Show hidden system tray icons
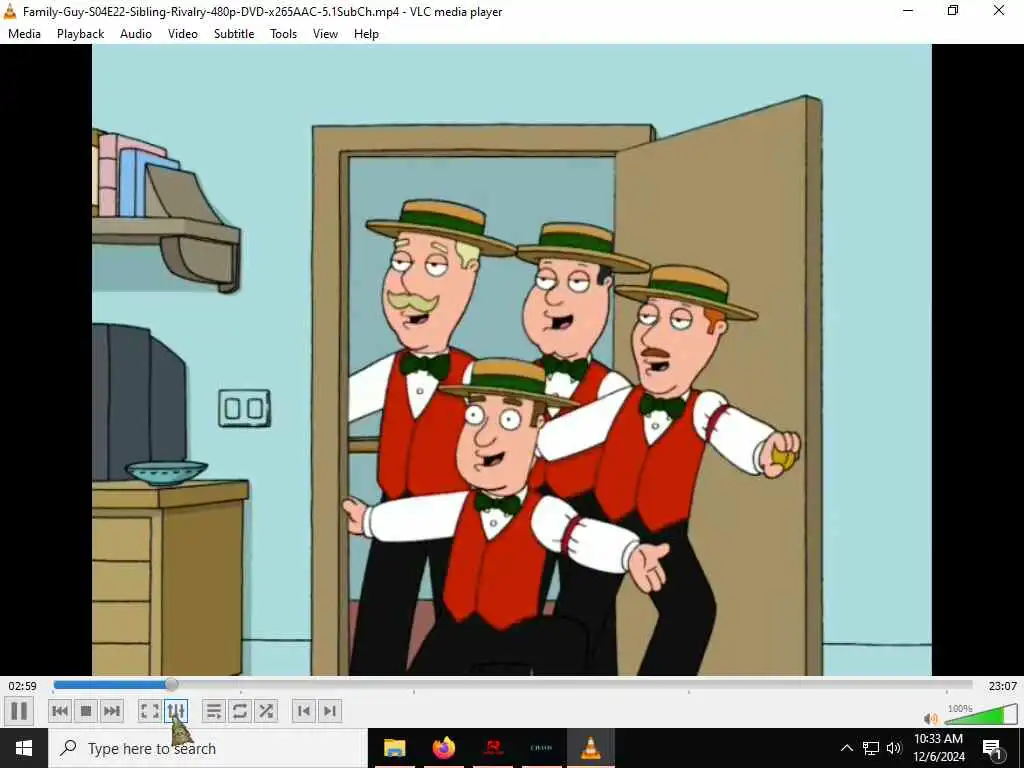The image size is (1024, 768). [x=846, y=748]
